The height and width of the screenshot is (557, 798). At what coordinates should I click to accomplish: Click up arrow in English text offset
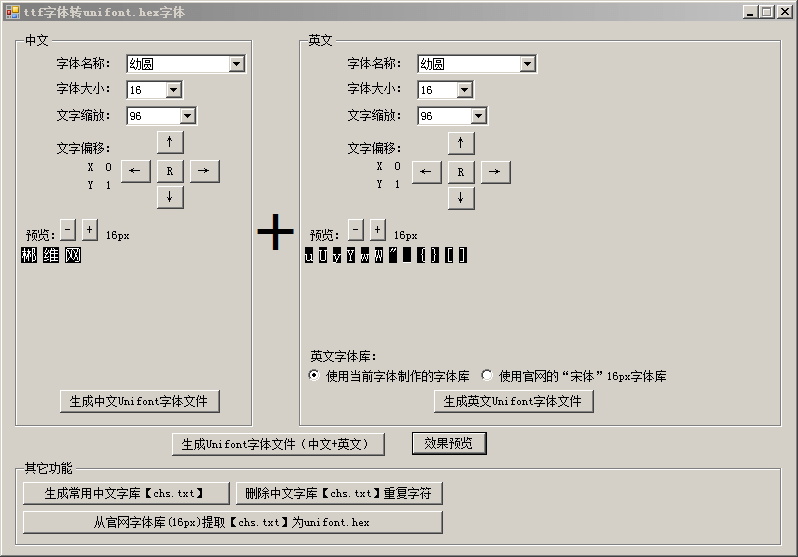click(461, 143)
